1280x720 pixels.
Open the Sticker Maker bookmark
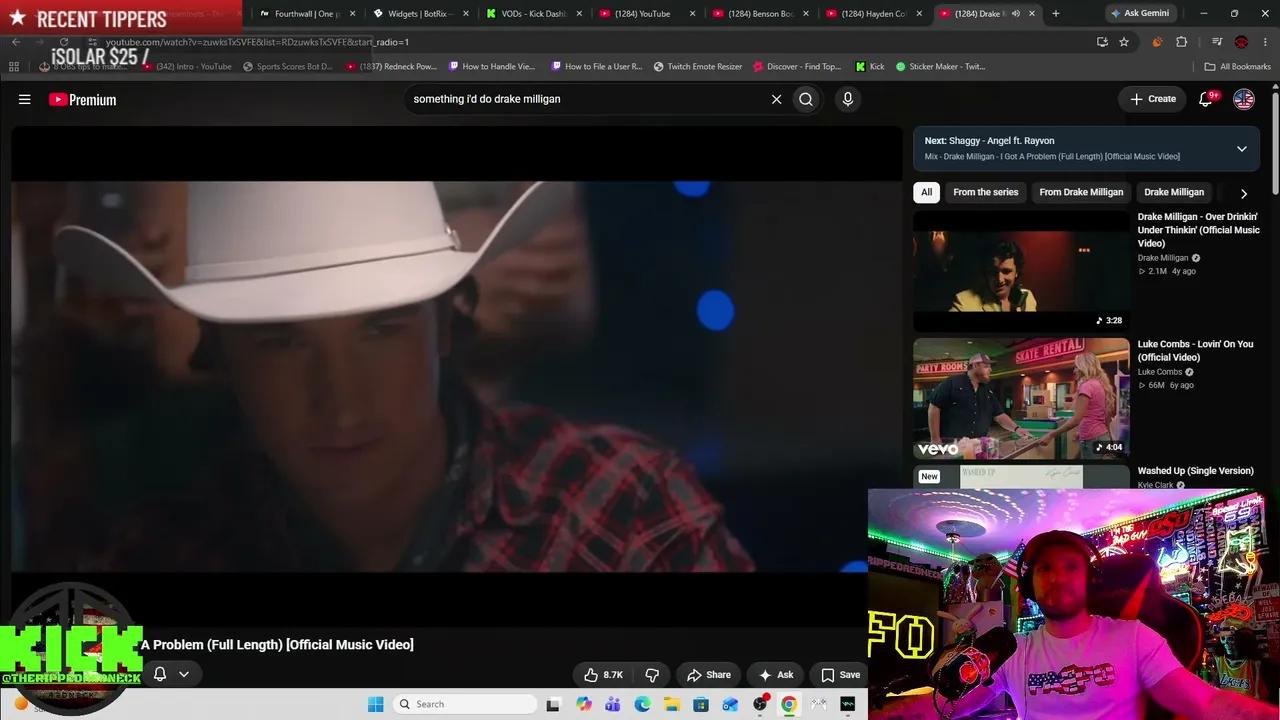pyautogui.click(x=940, y=67)
